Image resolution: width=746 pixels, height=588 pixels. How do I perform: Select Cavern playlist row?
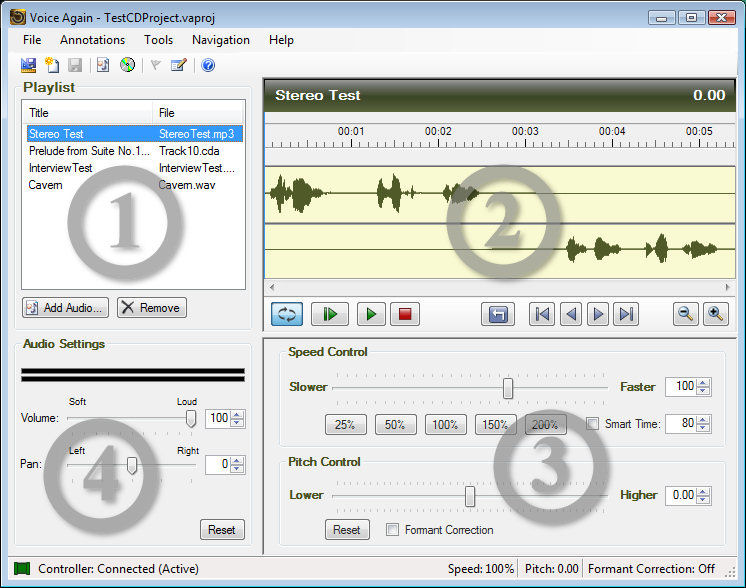click(135, 185)
